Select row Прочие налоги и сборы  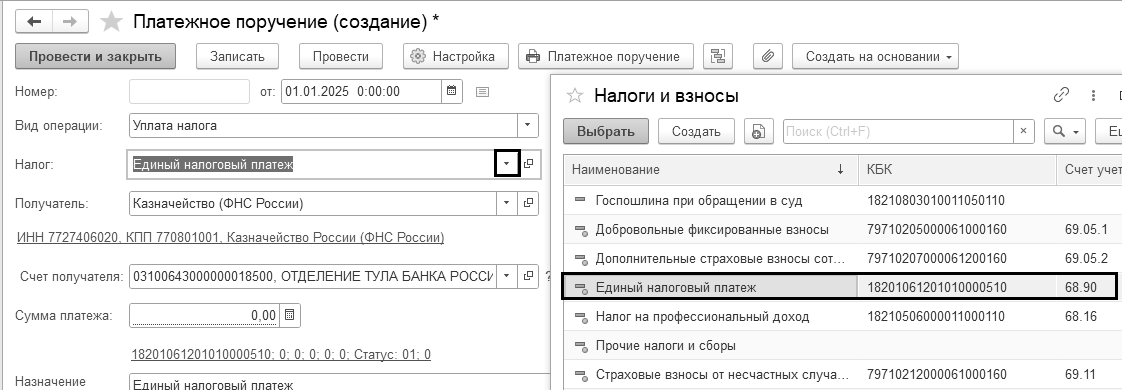click(842, 346)
